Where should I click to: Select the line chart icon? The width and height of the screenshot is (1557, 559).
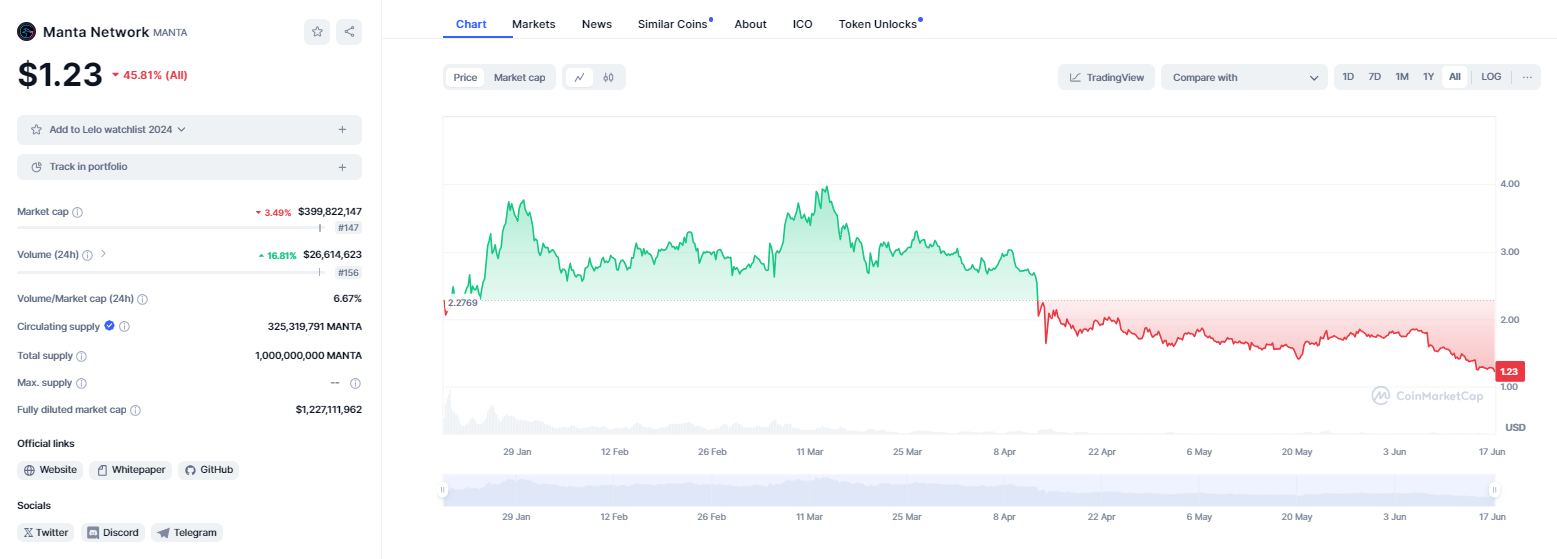[x=579, y=77]
